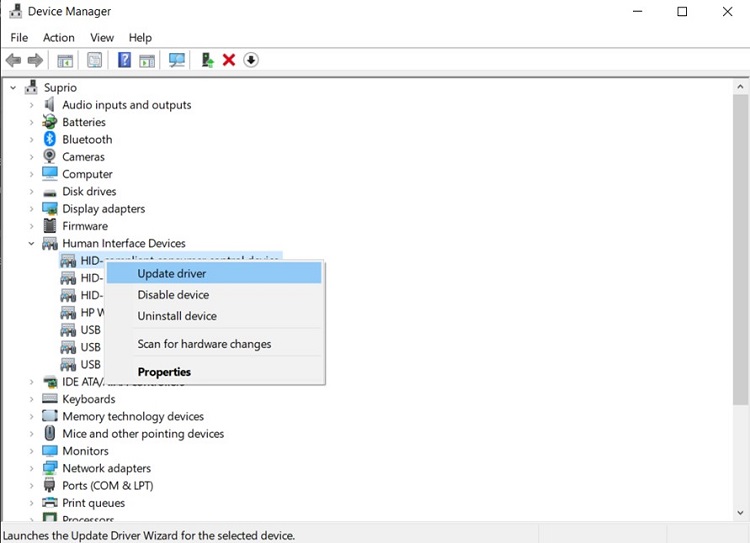This screenshot has width=750, height=543.
Task: Click the red X Uninstall device icon
Action: pyautogui.click(x=229, y=60)
